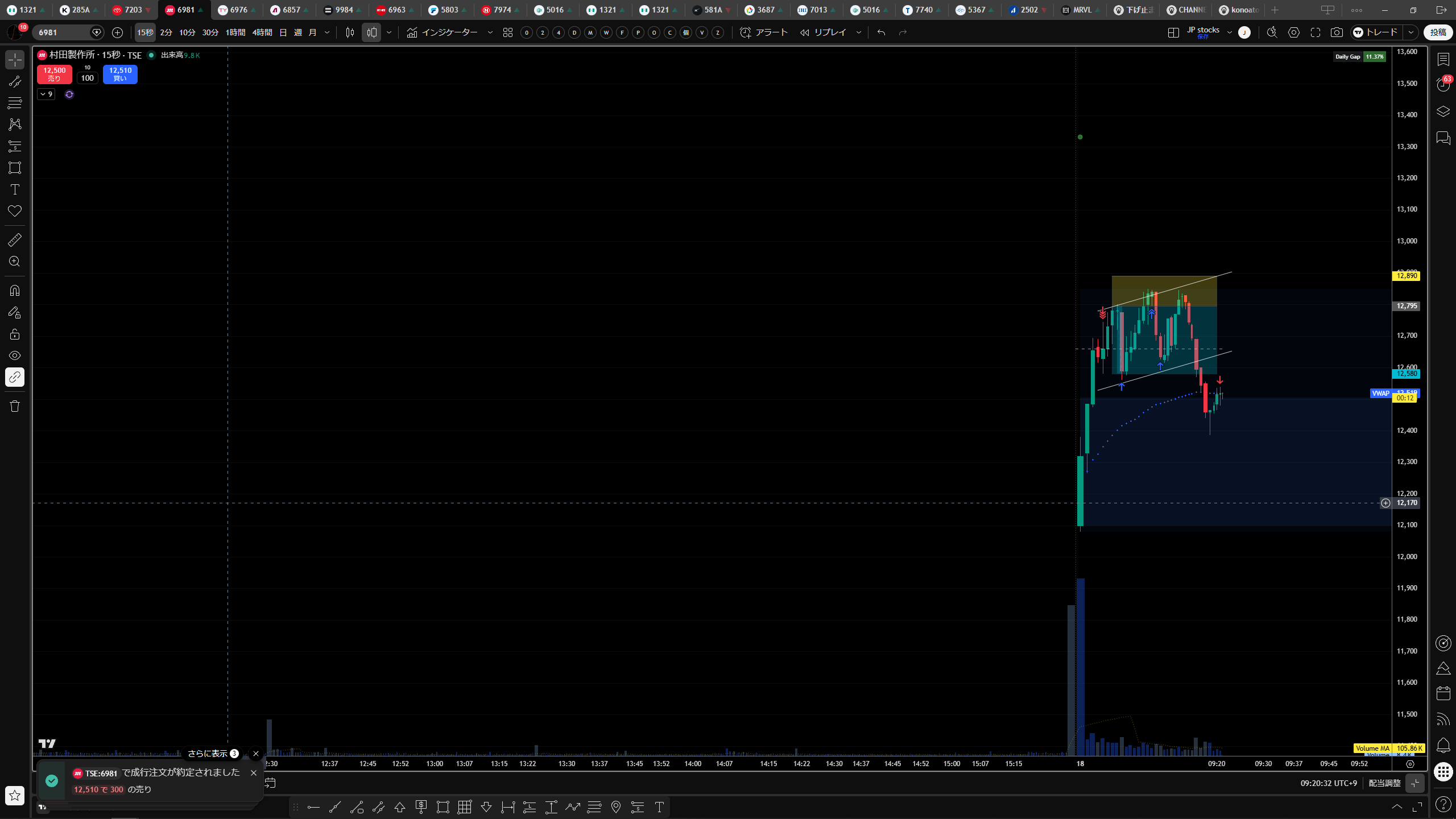The width and height of the screenshot is (1456, 819).
Task: Open the object tree layers panel
Action: pyautogui.click(x=1443, y=111)
